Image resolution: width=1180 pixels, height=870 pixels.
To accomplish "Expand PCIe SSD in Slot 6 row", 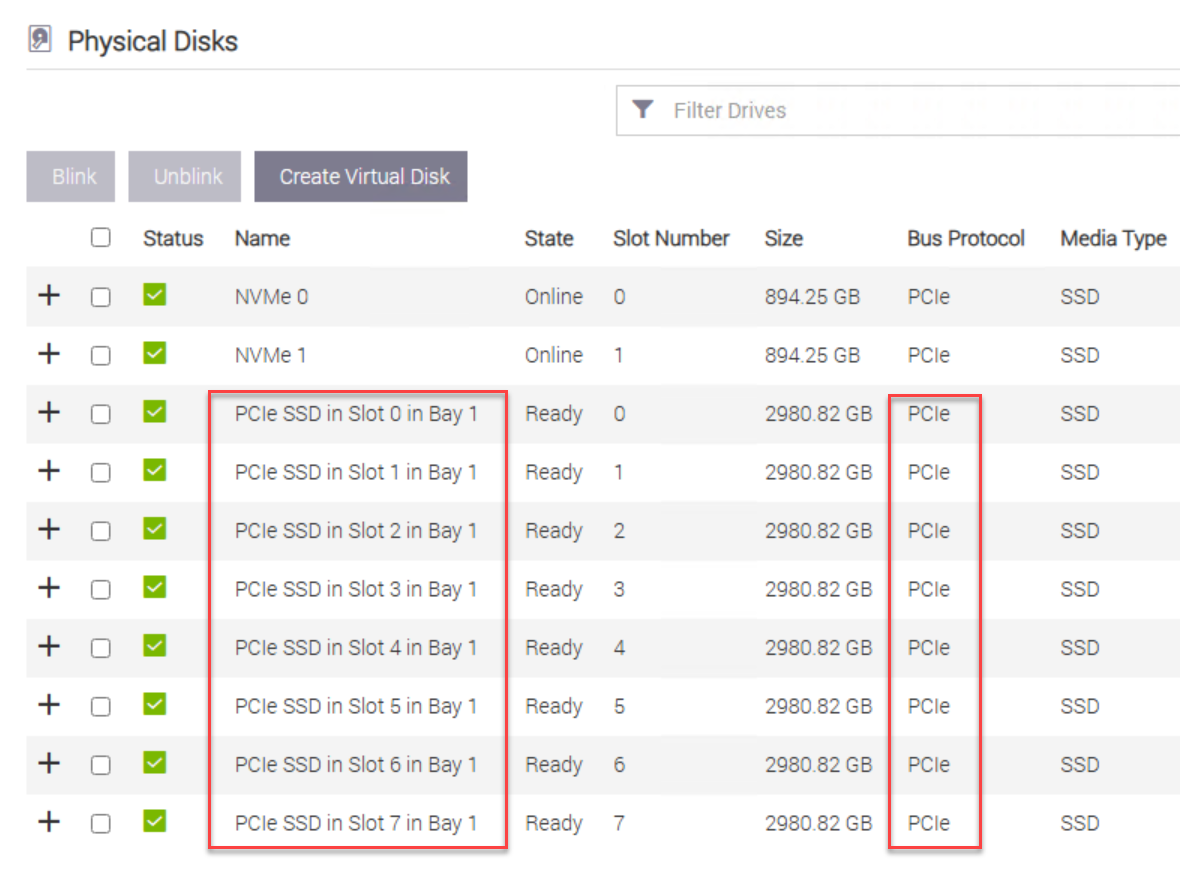I will (x=49, y=764).
